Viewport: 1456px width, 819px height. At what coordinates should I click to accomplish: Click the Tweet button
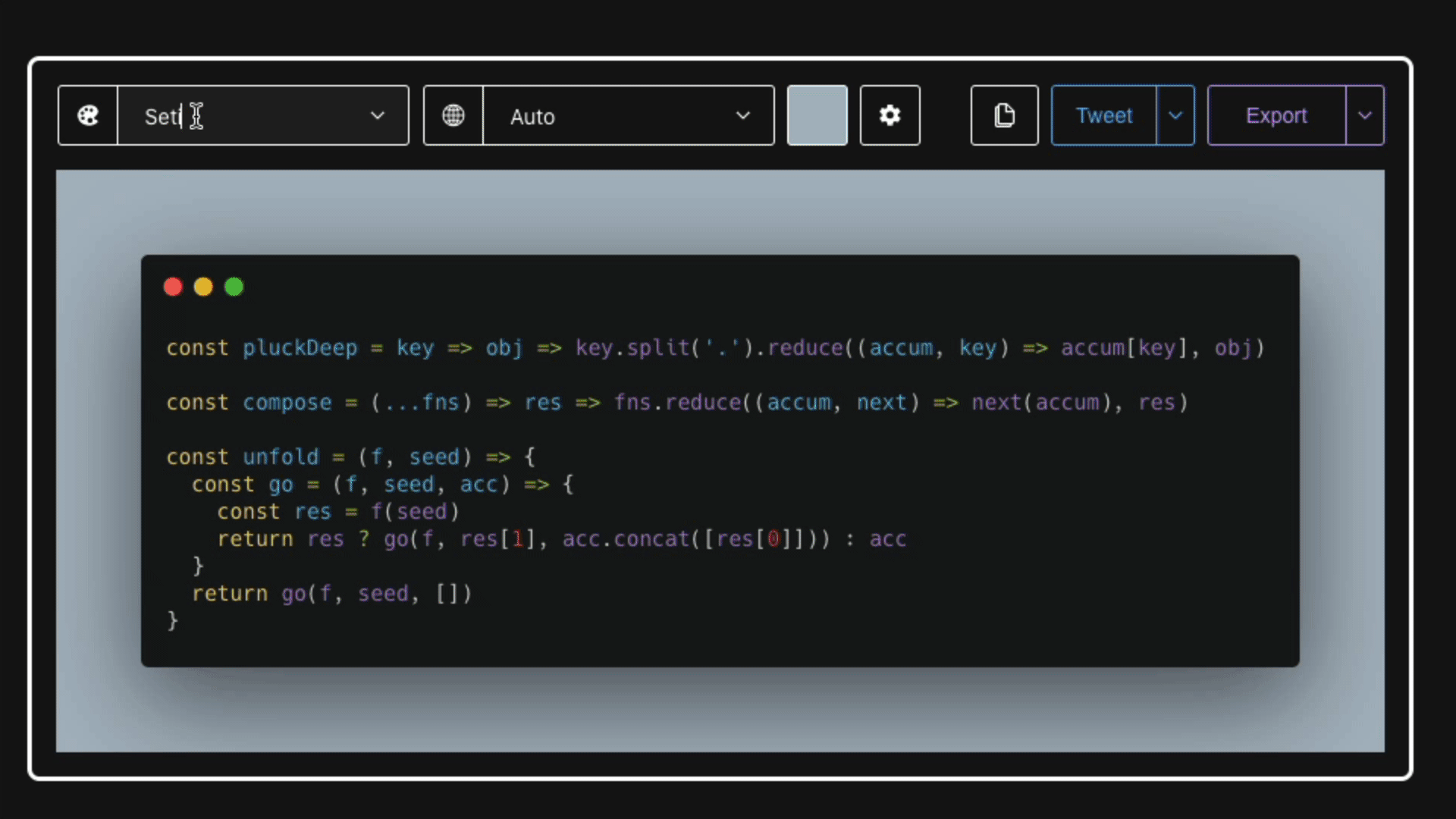[1103, 115]
